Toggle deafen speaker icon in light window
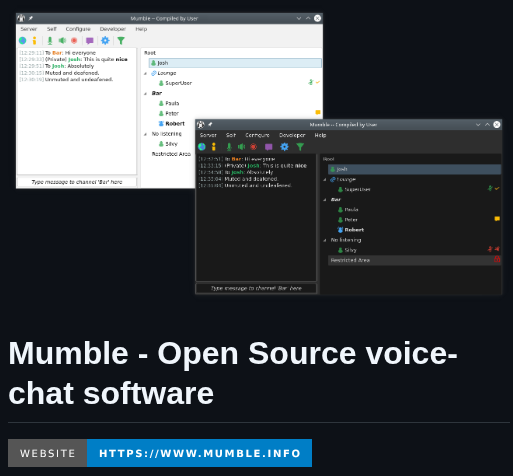This screenshot has width=513, height=476. point(62,41)
